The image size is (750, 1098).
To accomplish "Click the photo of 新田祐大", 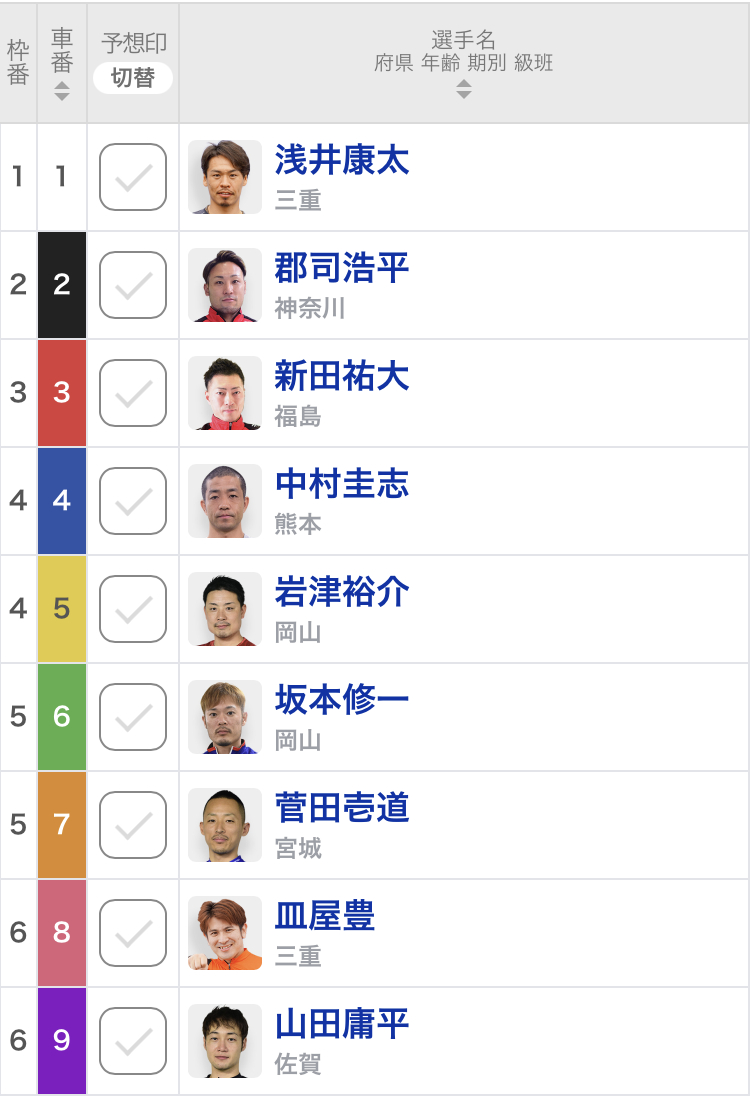I will (x=225, y=393).
